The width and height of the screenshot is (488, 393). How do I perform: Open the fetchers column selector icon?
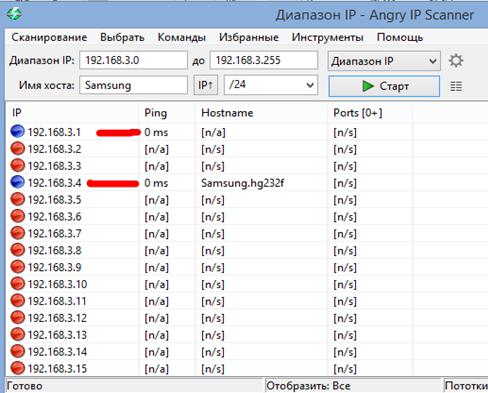[456, 87]
